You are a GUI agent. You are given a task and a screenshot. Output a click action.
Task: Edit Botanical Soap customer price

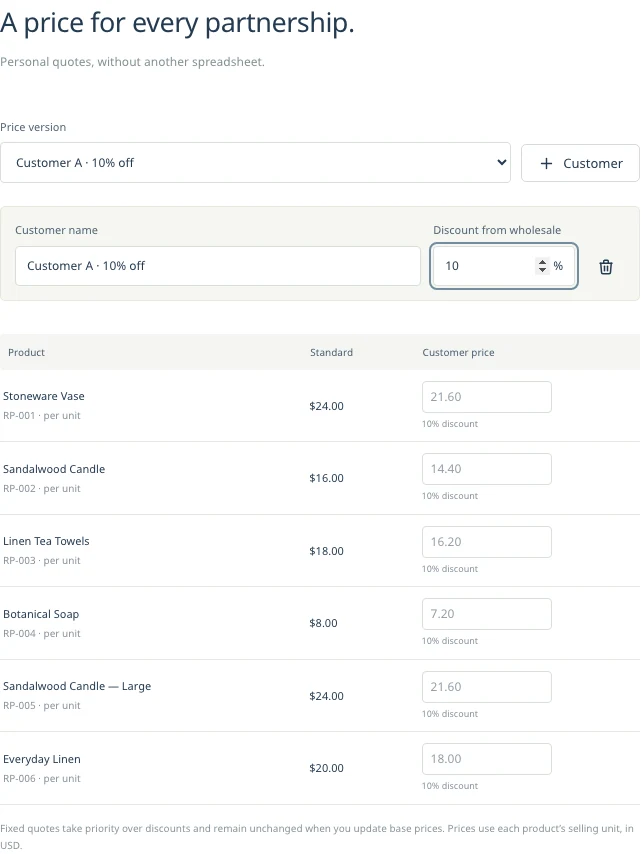point(486,614)
